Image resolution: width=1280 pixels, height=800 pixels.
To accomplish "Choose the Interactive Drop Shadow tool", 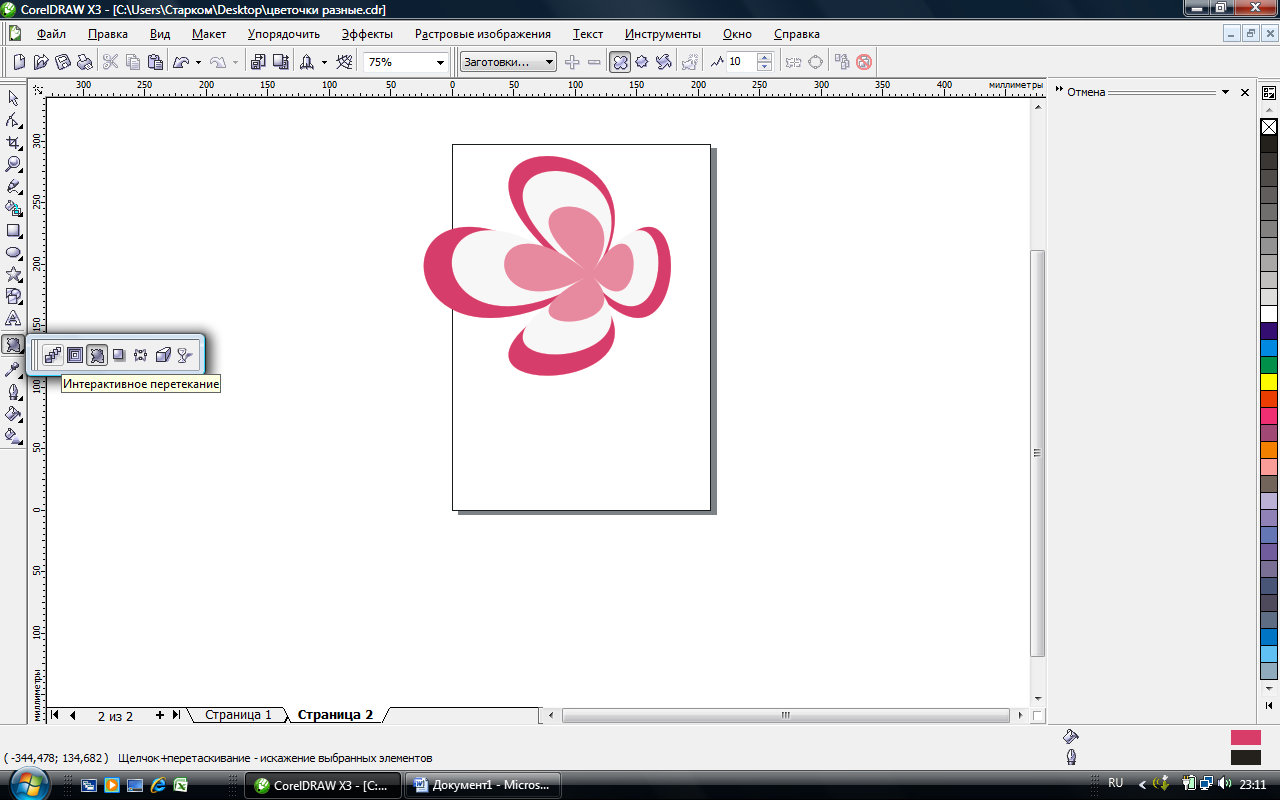I will pos(119,355).
